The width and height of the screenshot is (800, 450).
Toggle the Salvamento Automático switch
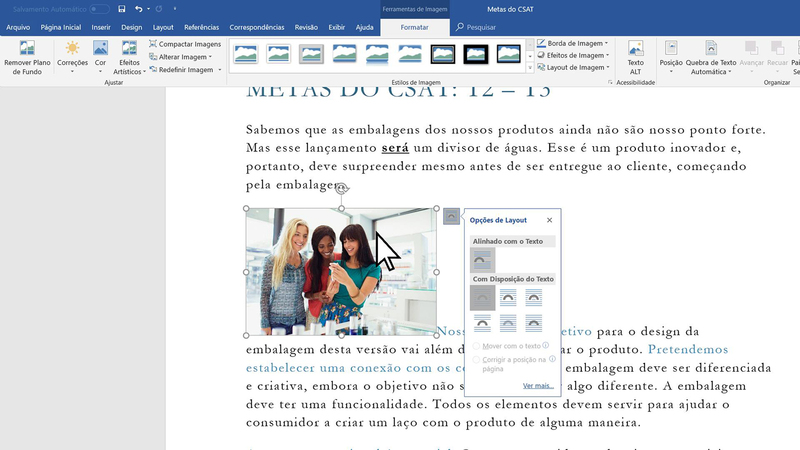[99, 9]
